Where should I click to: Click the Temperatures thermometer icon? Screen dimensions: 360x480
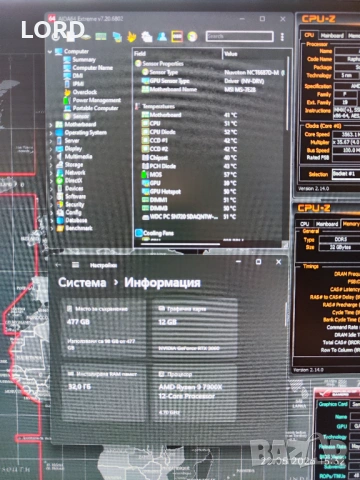137,106
